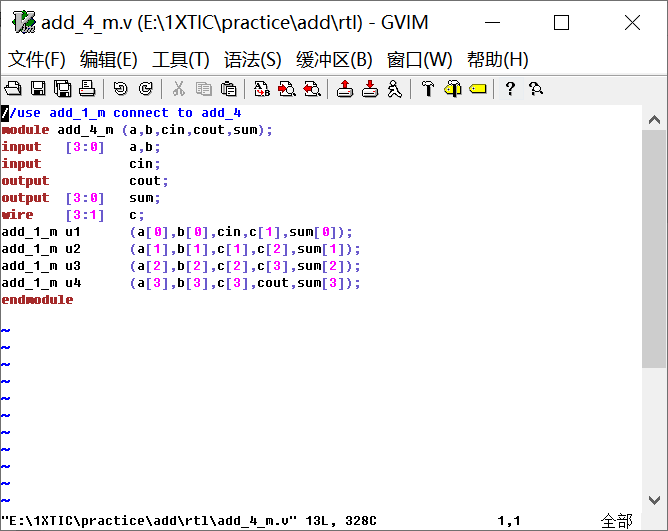Click the Save all files icon
Image resolution: width=668 pixels, height=531 pixels.
pyautogui.click(x=63, y=89)
